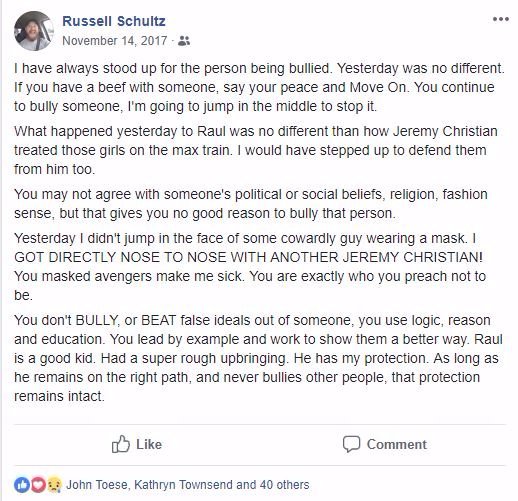This screenshot has height=501, width=518.
Task: Click the blue Like reaction icon
Action: (x=21, y=485)
